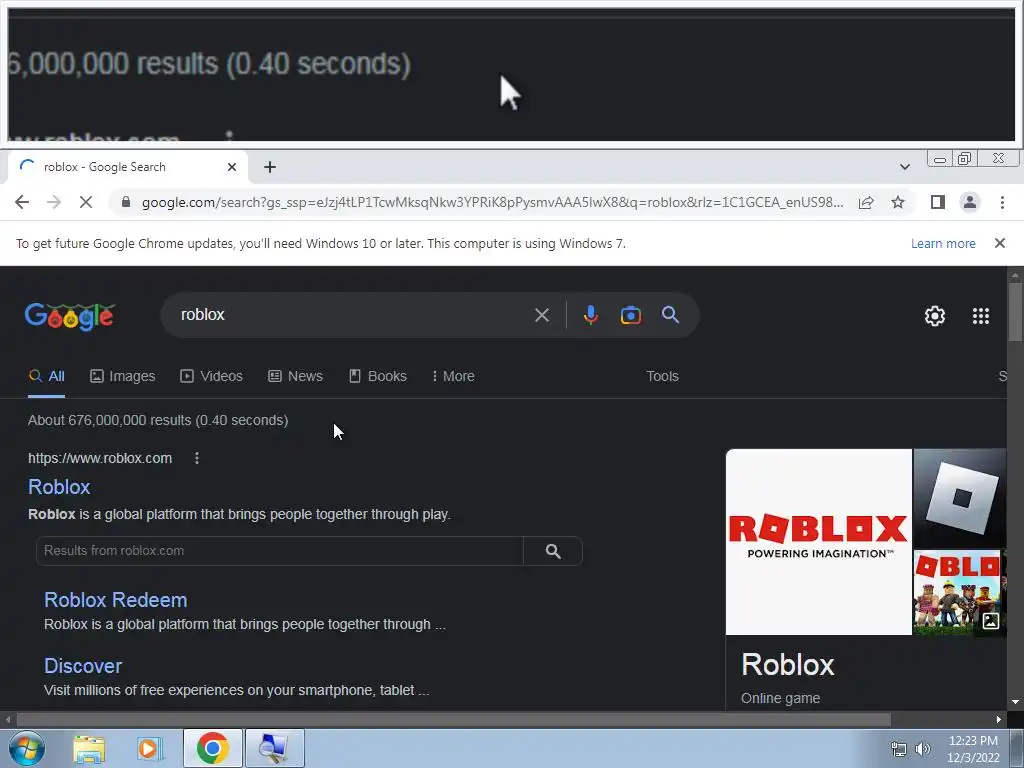Click the browser Forward arrow
1024x768 pixels.
54,202
